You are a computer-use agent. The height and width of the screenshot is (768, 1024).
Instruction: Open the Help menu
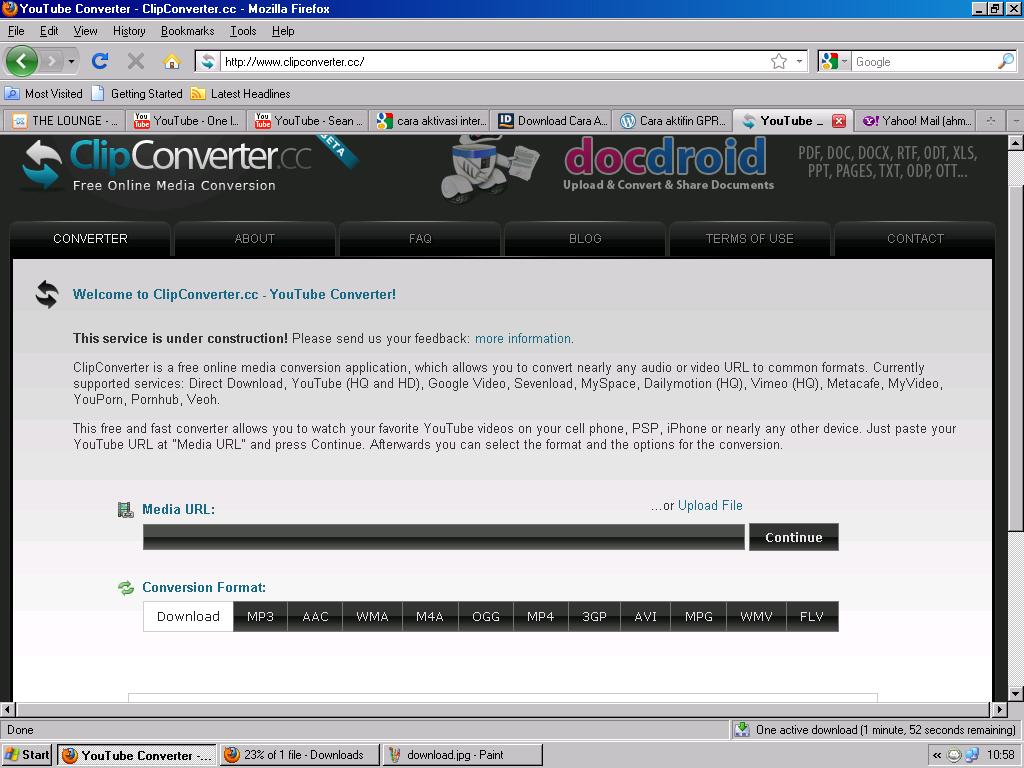coord(283,31)
